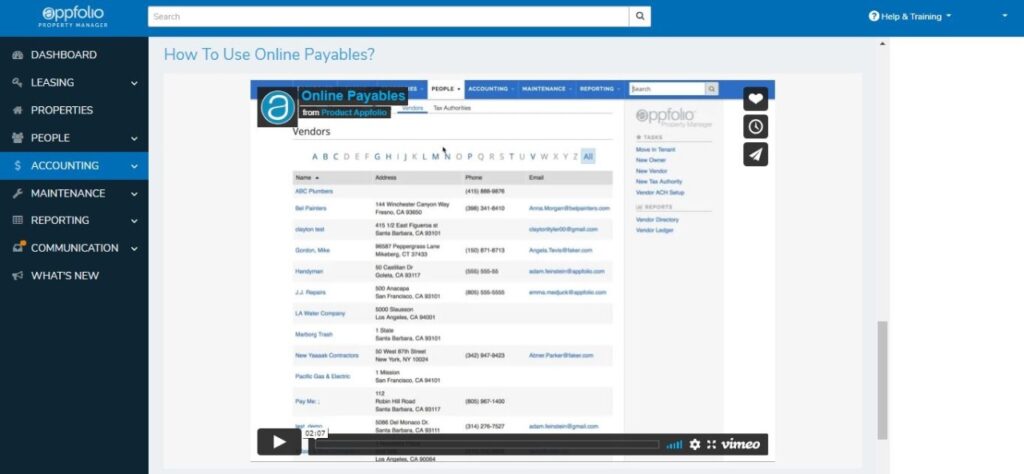This screenshot has height=474, width=1024.
Task: Play the Online Payables video
Action: pos(279,442)
